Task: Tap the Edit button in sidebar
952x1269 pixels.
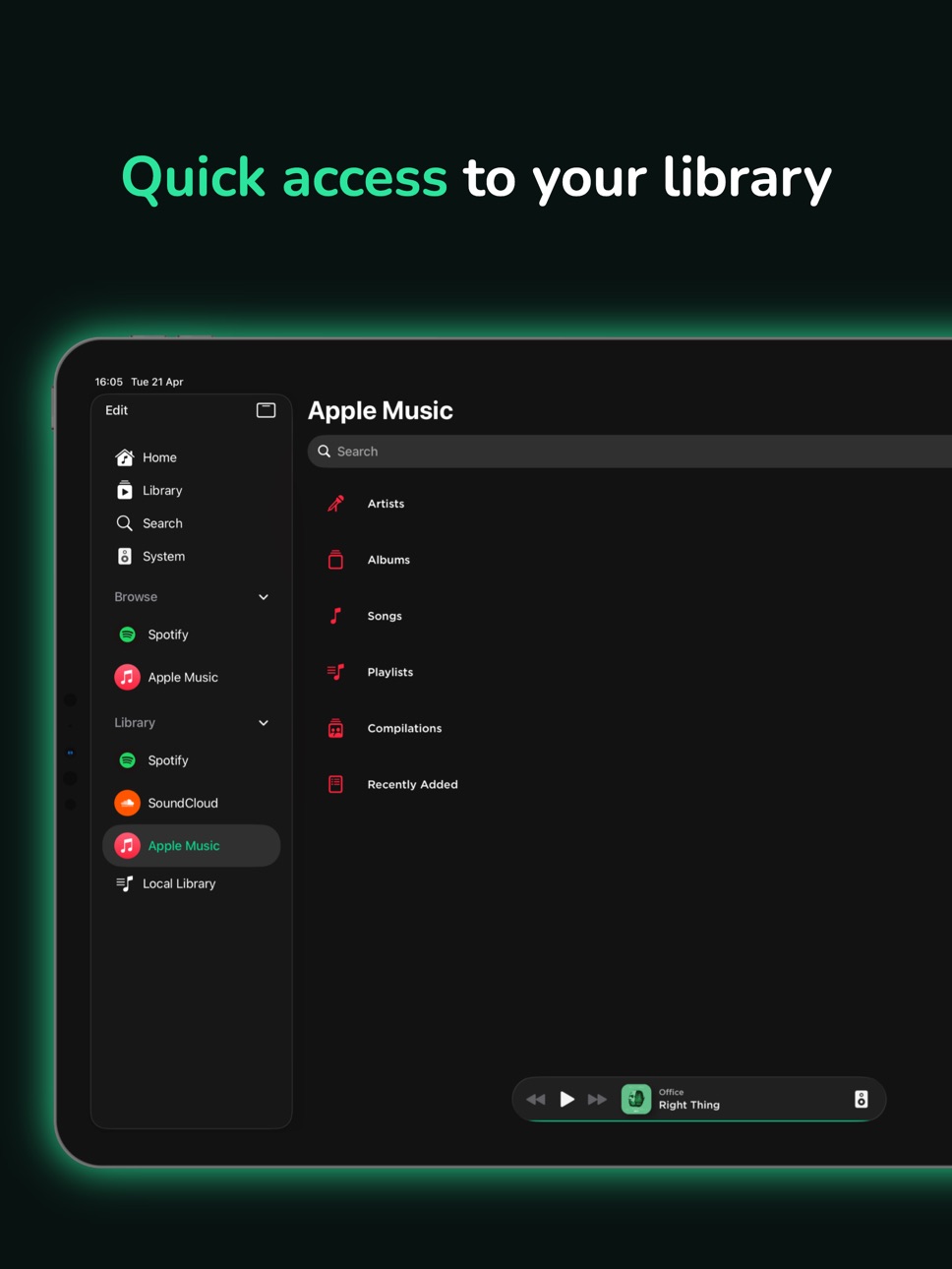Action: 117,410
